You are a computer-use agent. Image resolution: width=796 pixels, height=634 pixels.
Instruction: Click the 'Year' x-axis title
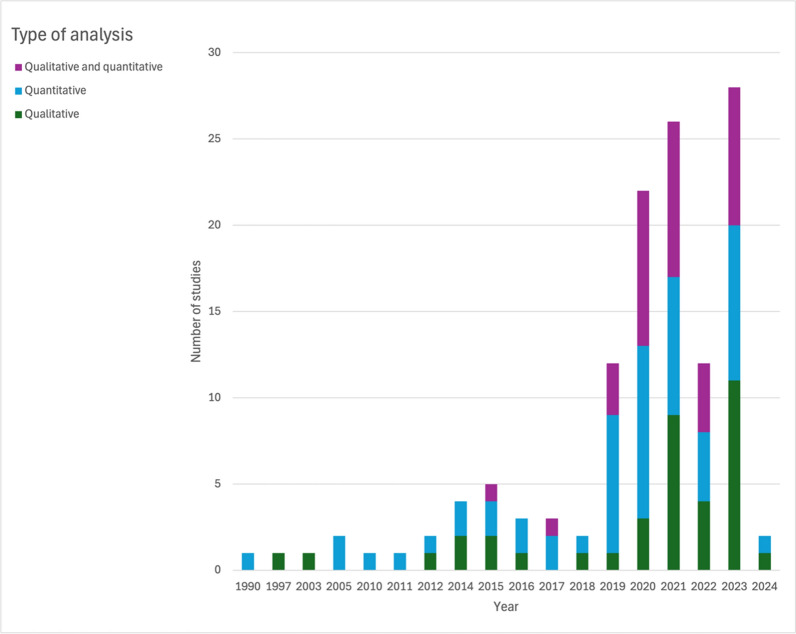(505, 606)
